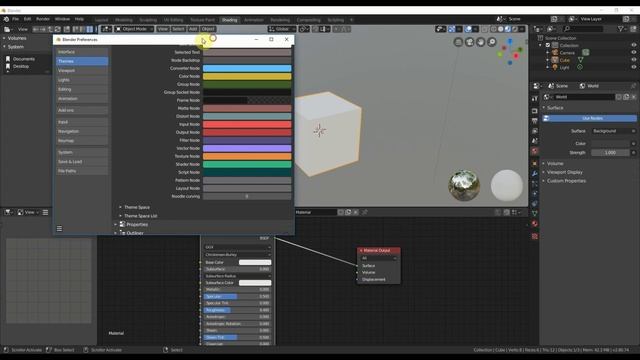Click the Blender logo menu icon

[x=6, y=19]
